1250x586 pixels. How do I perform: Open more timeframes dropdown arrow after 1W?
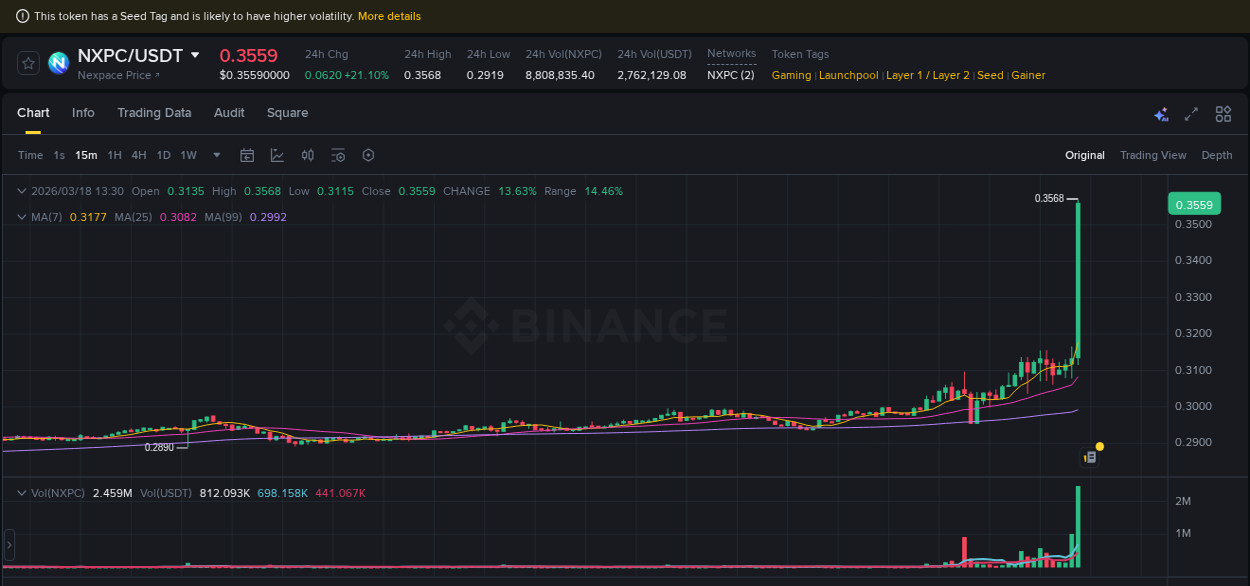pyautogui.click(x=216, y=155)
